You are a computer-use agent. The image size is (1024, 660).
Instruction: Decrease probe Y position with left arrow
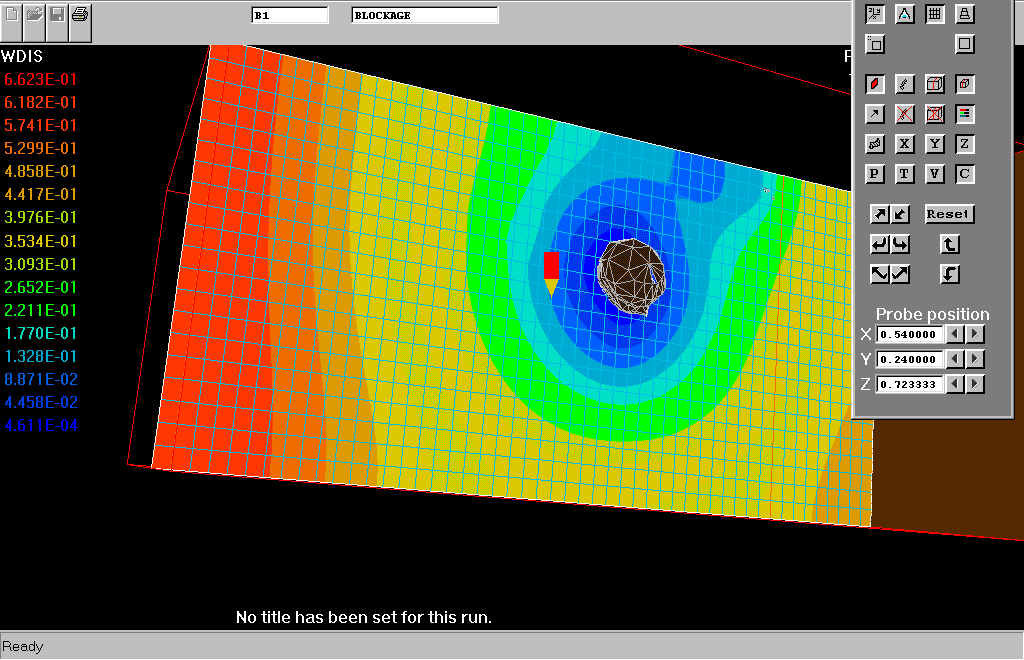955,359
